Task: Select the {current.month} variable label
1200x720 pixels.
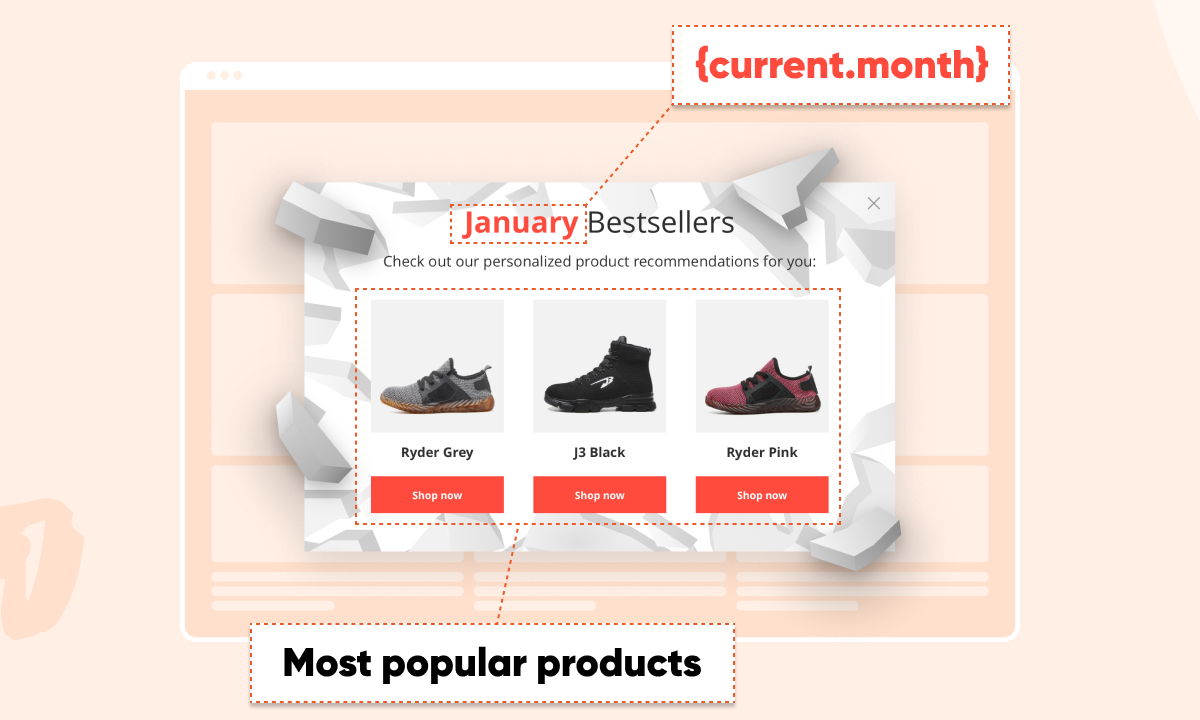Action: point(841,65)
